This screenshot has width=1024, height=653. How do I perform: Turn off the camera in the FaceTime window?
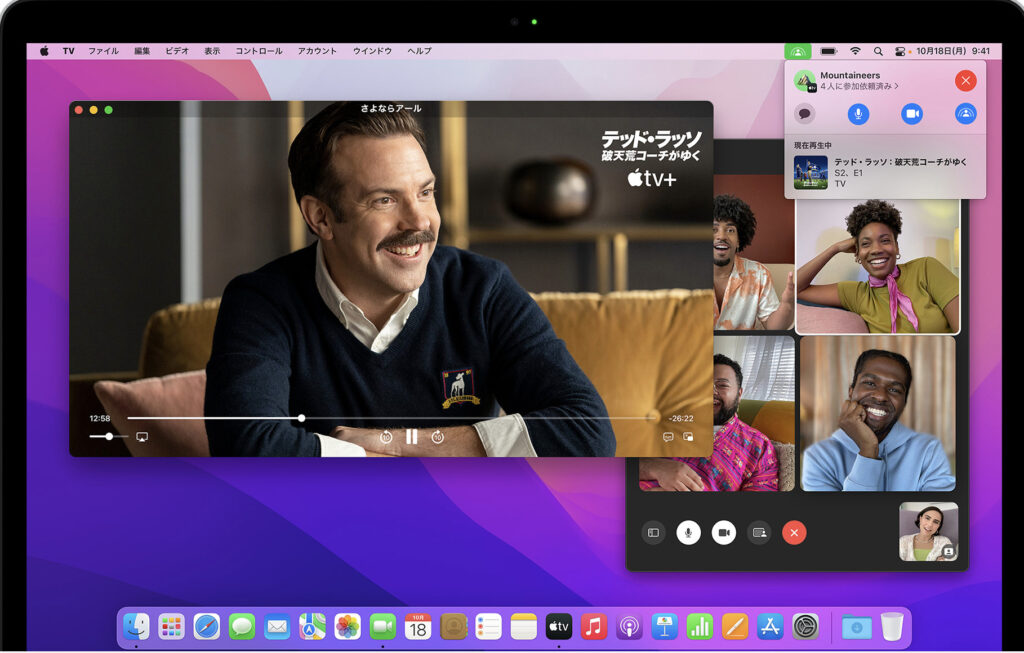pos(724,533)
